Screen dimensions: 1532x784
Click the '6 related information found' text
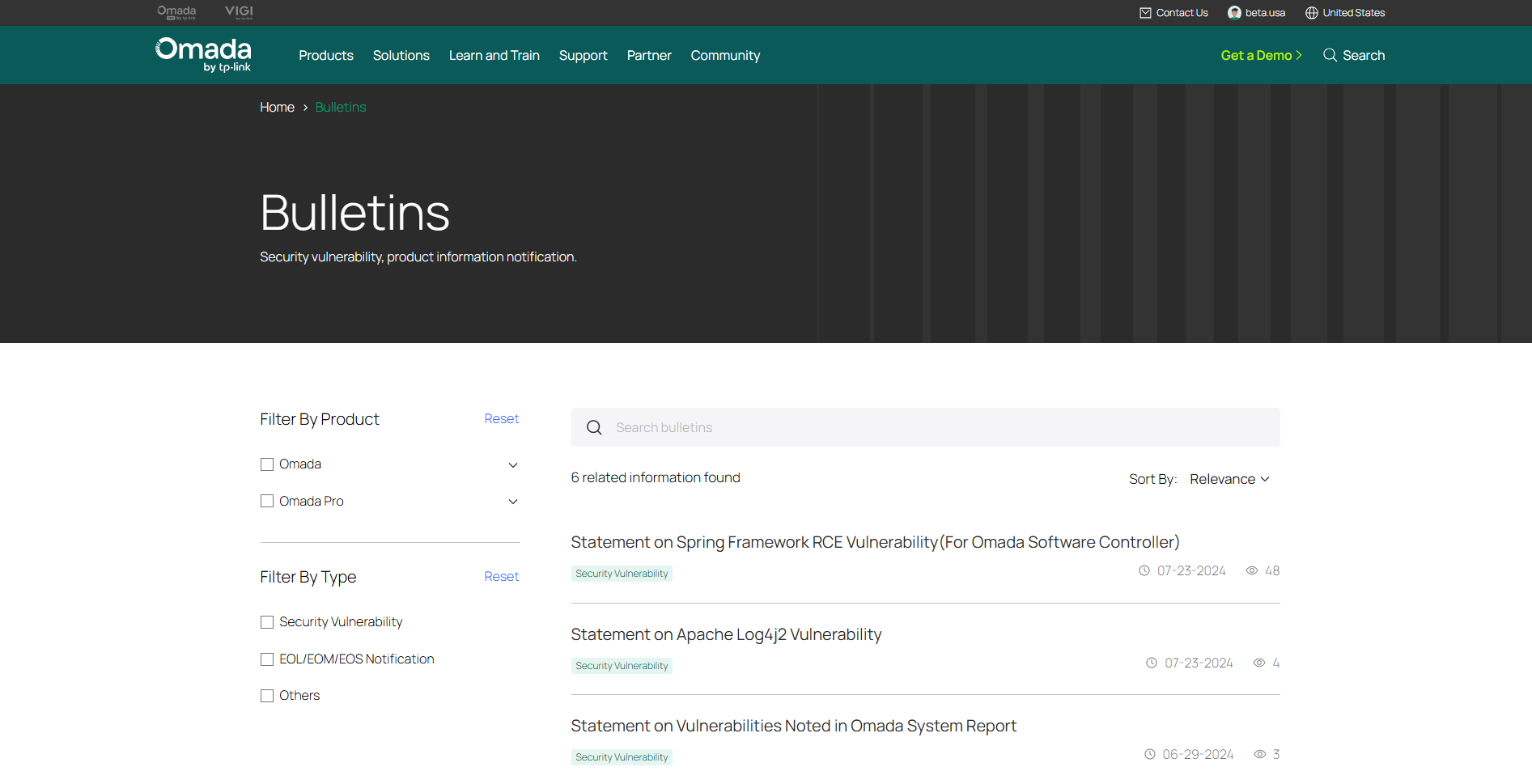(x=656, y=477)
